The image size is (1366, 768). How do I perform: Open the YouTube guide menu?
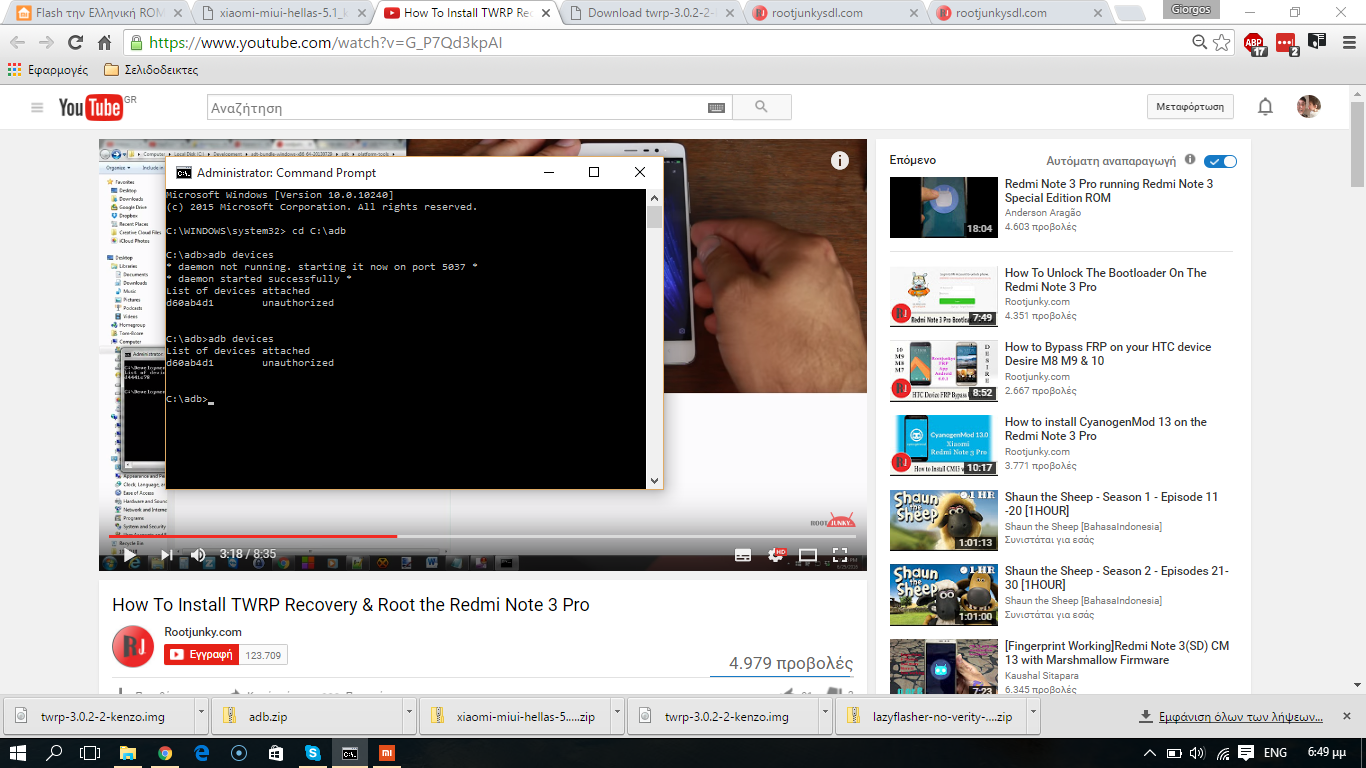click(x=37, y=108)
